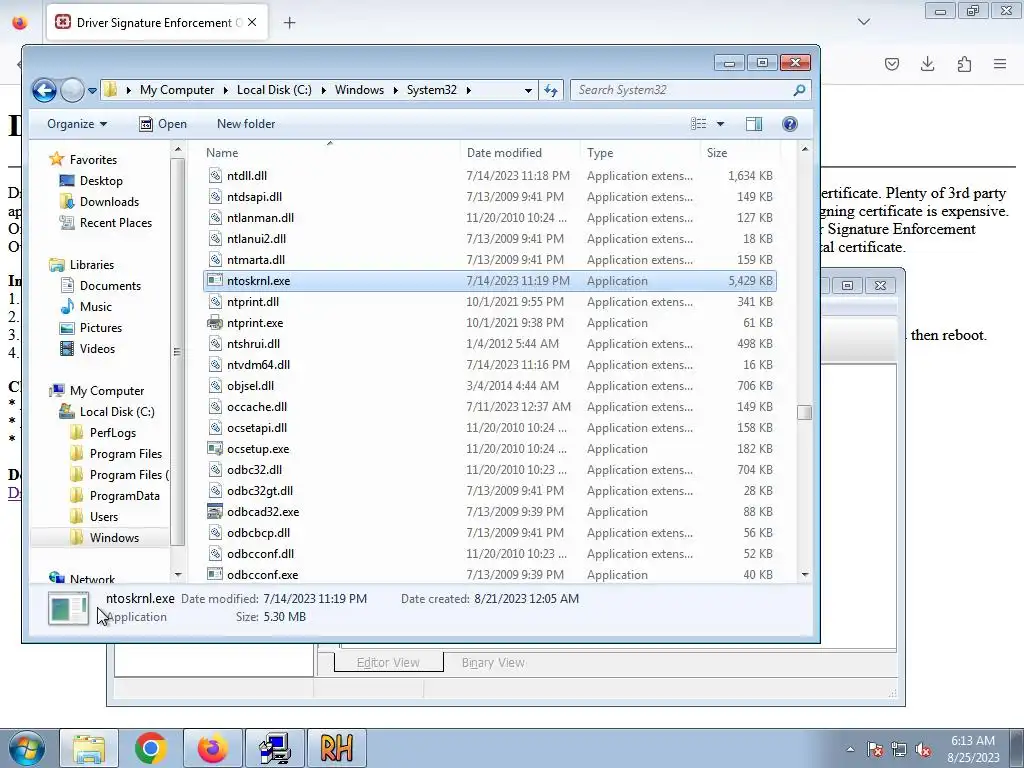
Task: Click New folder in toolbar
Action: pyautogui.click(x=246, y=123)
